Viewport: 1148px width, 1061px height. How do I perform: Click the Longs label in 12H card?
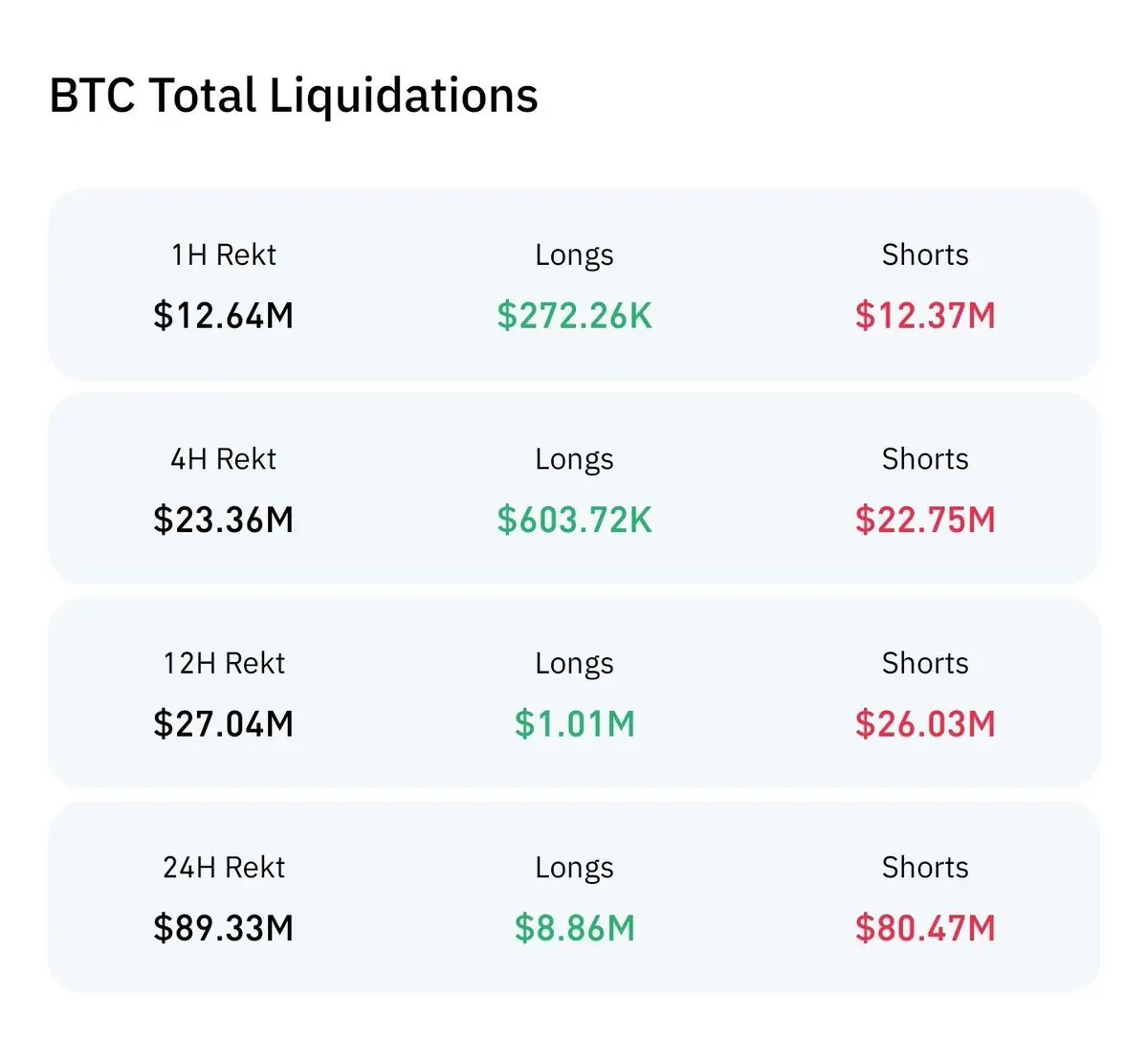(574, 664)
